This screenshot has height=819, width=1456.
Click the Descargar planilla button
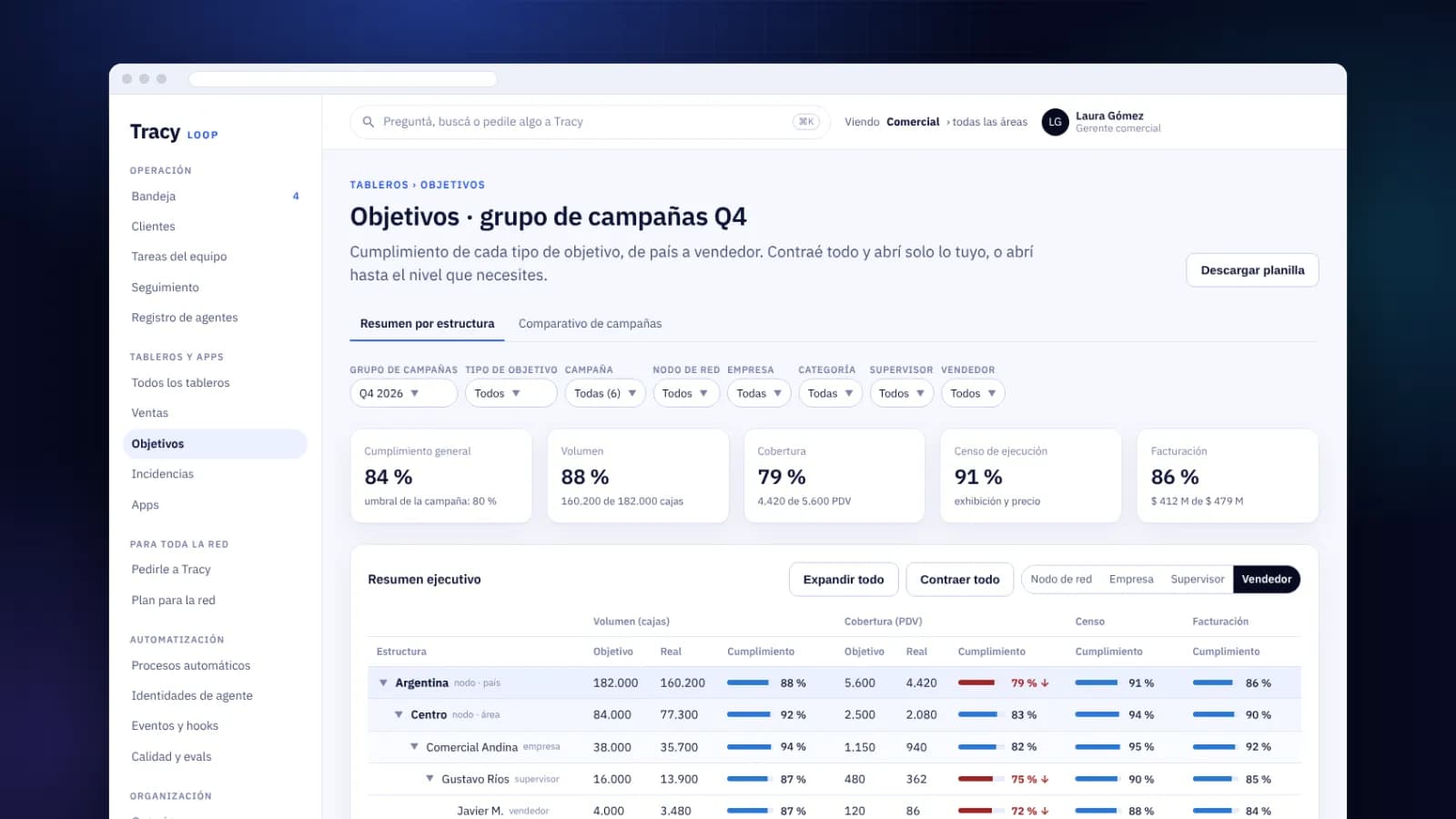pyautogui.click(x=1252, y=270)
